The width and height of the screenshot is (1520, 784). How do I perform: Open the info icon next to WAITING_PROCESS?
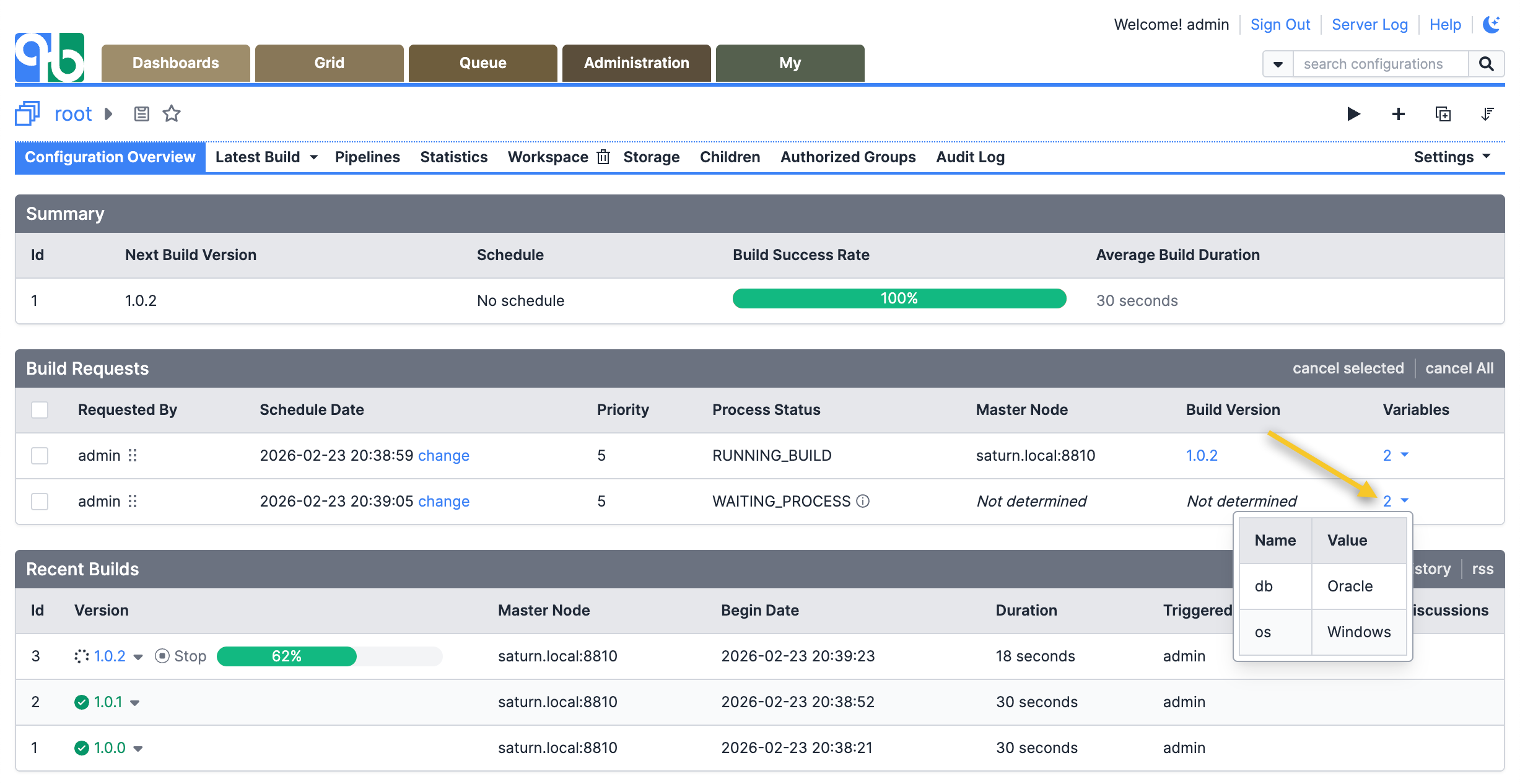864,500
